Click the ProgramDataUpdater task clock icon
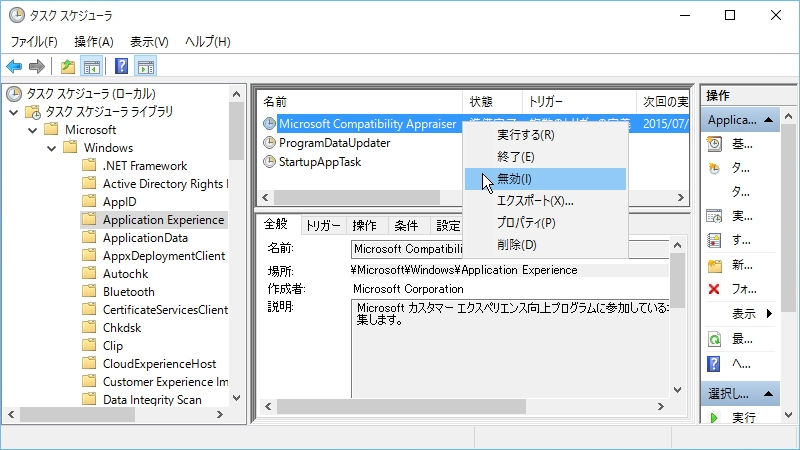 (269, 143)
